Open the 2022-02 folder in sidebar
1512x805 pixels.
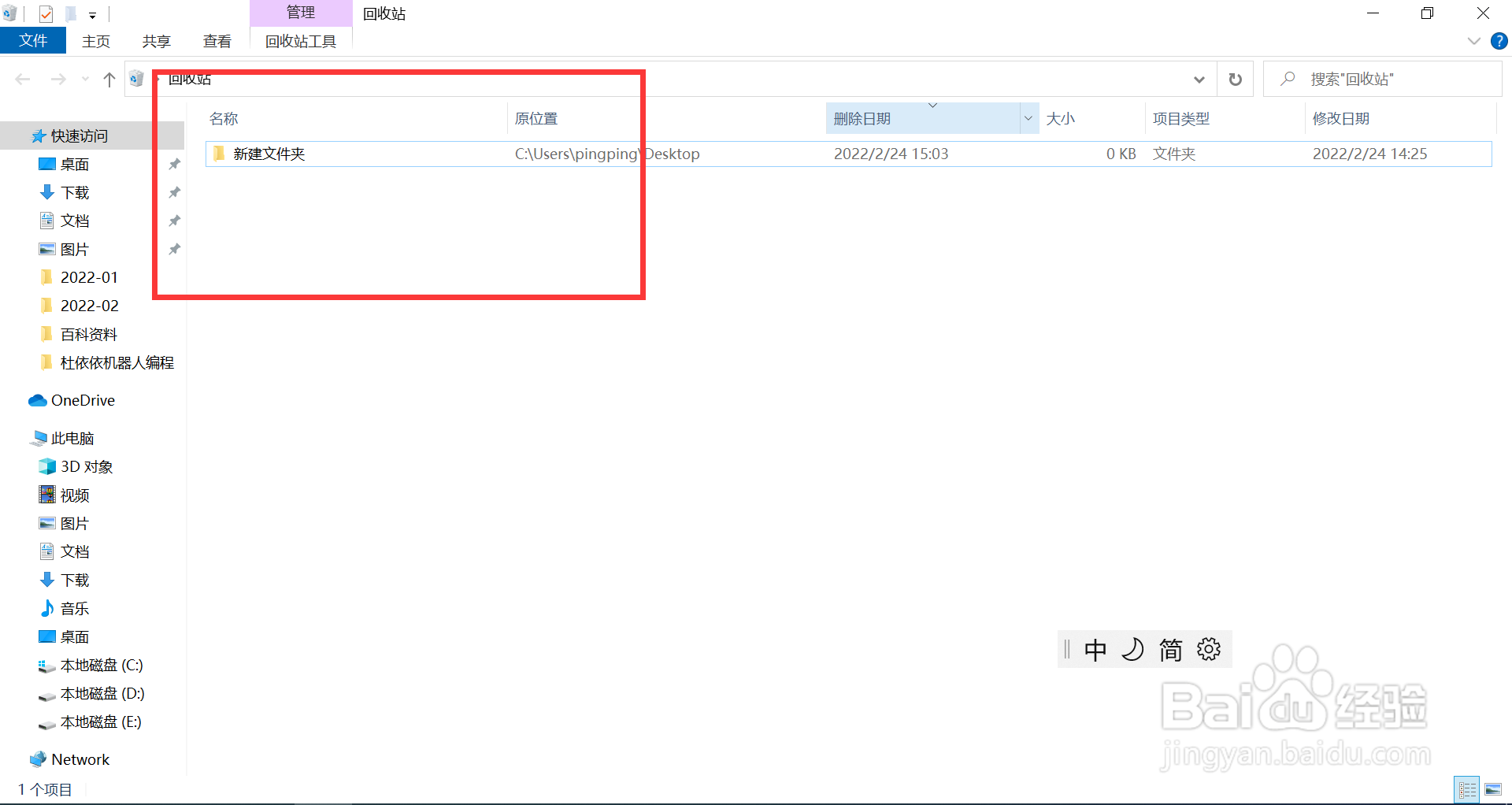pyautogui.click(x=88, y=306)
